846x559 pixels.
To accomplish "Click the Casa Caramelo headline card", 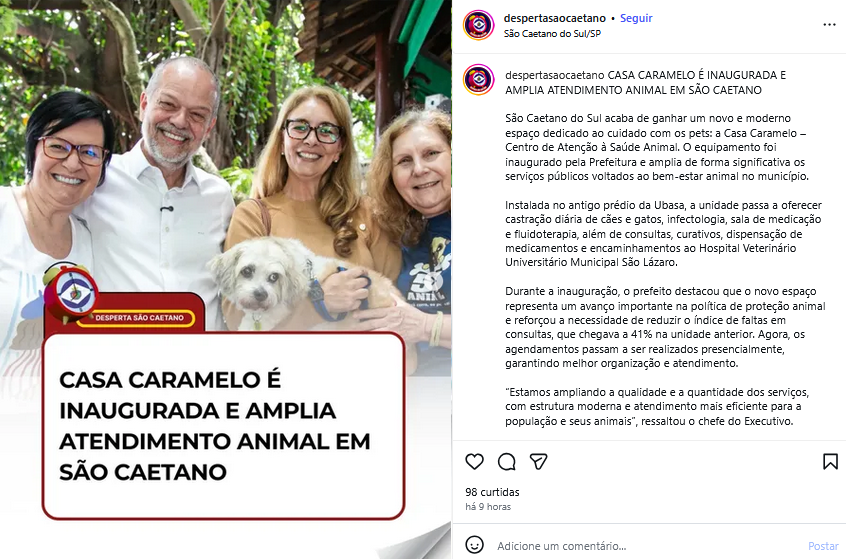I will point(223,426).
